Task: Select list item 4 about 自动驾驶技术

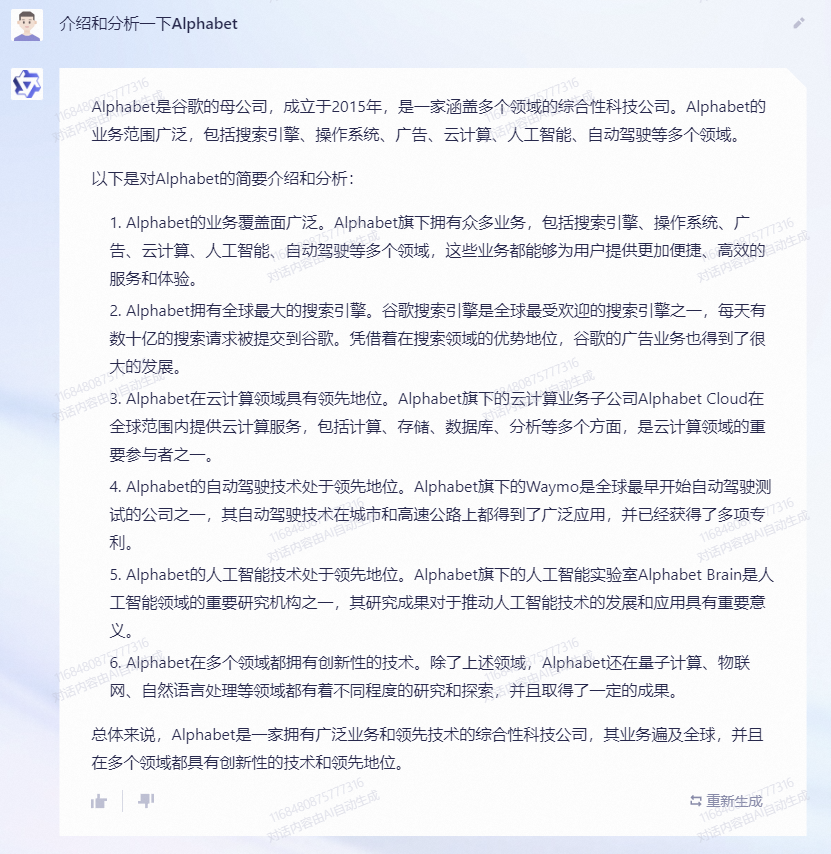Action: pyautogui.click(x=440, y=515)
